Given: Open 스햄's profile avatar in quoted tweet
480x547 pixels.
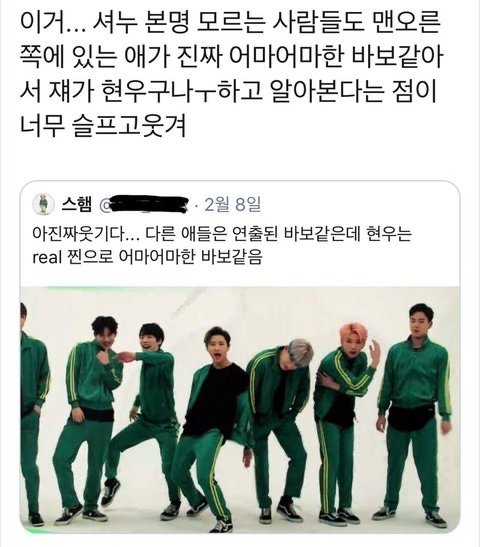Looking at the screenshot, I should (x=43, y=204).
